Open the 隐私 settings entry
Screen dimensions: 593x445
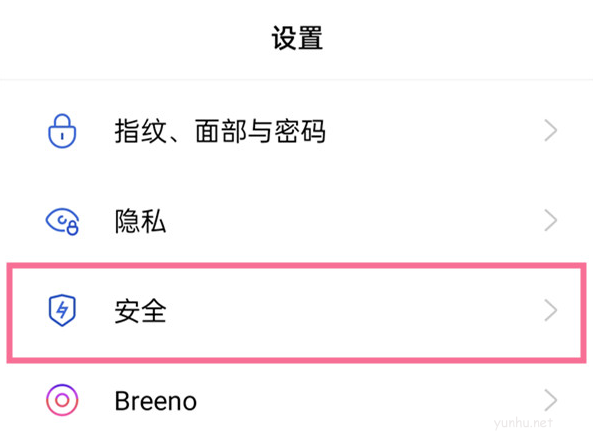point(140,221)
